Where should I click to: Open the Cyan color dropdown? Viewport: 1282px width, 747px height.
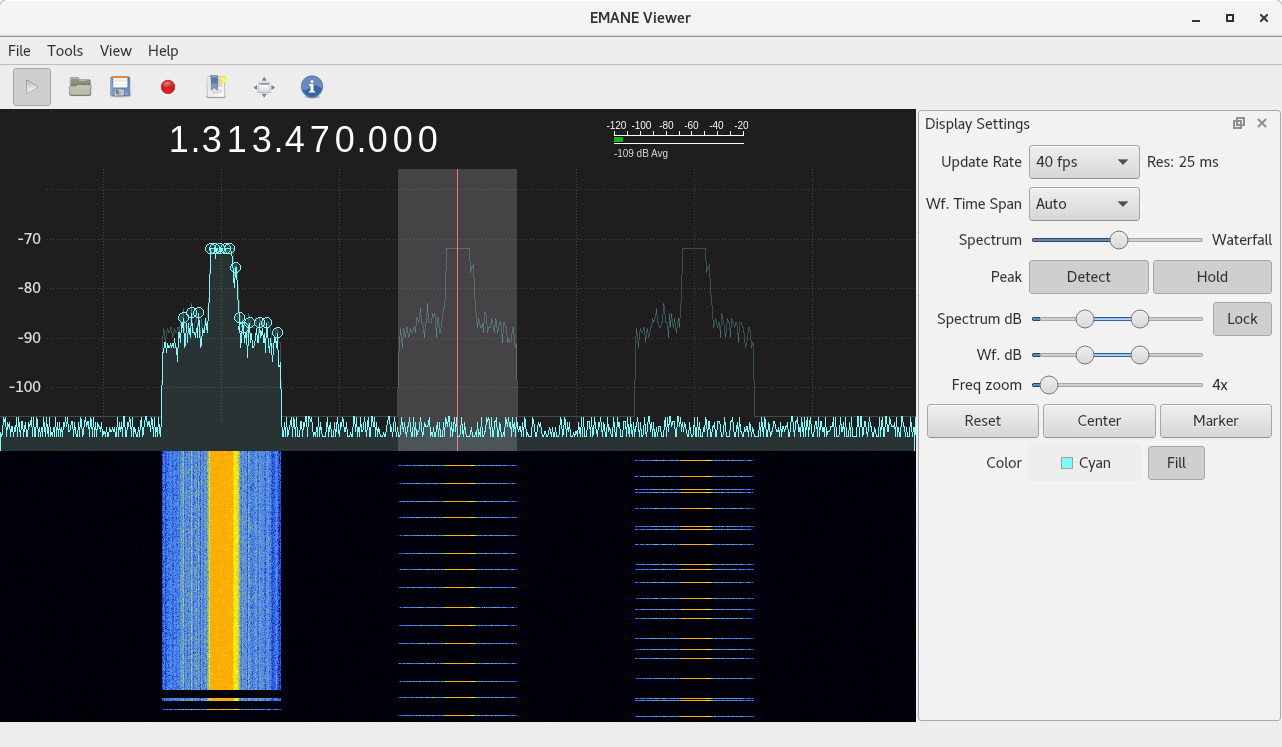coord(1084,463)
